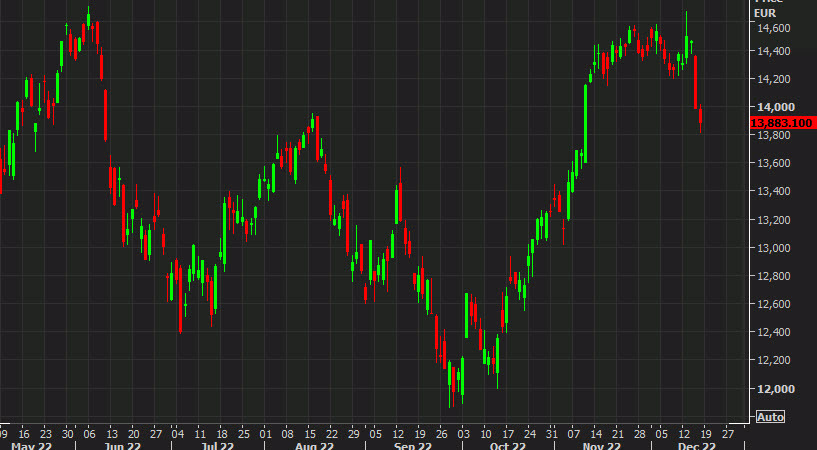Click the 10 date tick label
This screenshot has height=450, width=817.
pyautogui.click(x=486, y=434)
